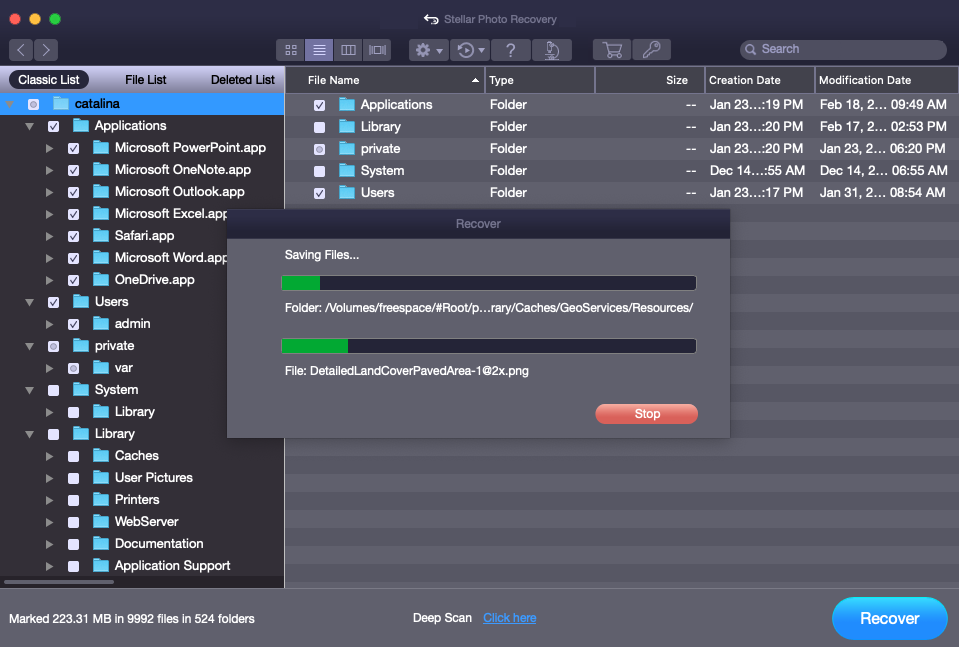Open the resume recovery clock menu

tap(471, 50)
